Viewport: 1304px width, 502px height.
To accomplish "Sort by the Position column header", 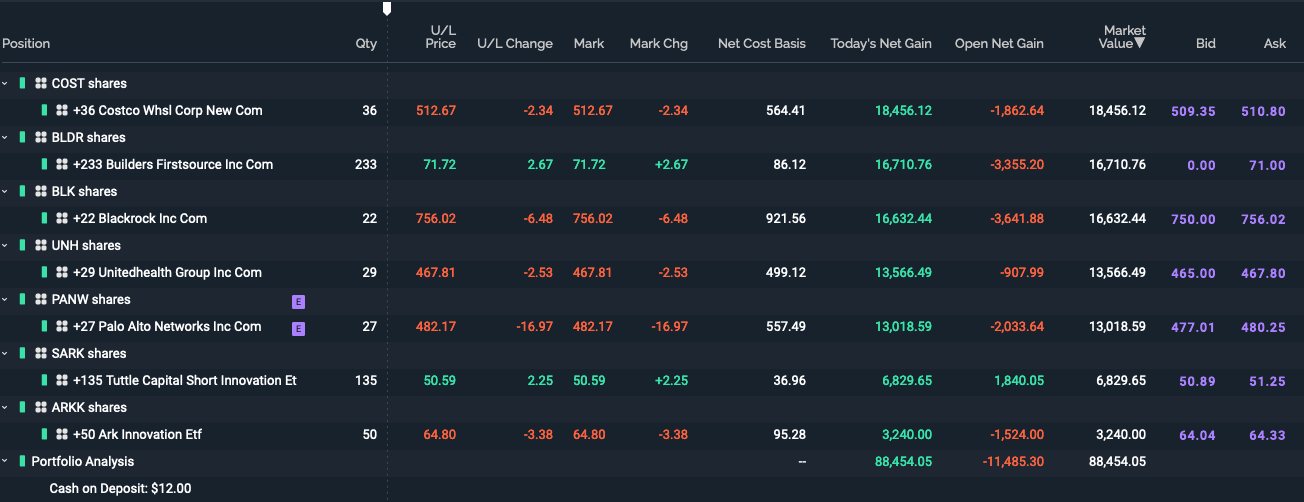I will tap(26, 44).
